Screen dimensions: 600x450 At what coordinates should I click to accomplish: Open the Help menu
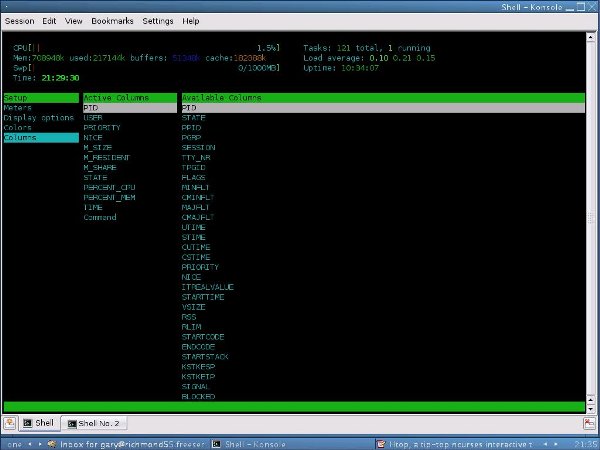tap(191, 20)
